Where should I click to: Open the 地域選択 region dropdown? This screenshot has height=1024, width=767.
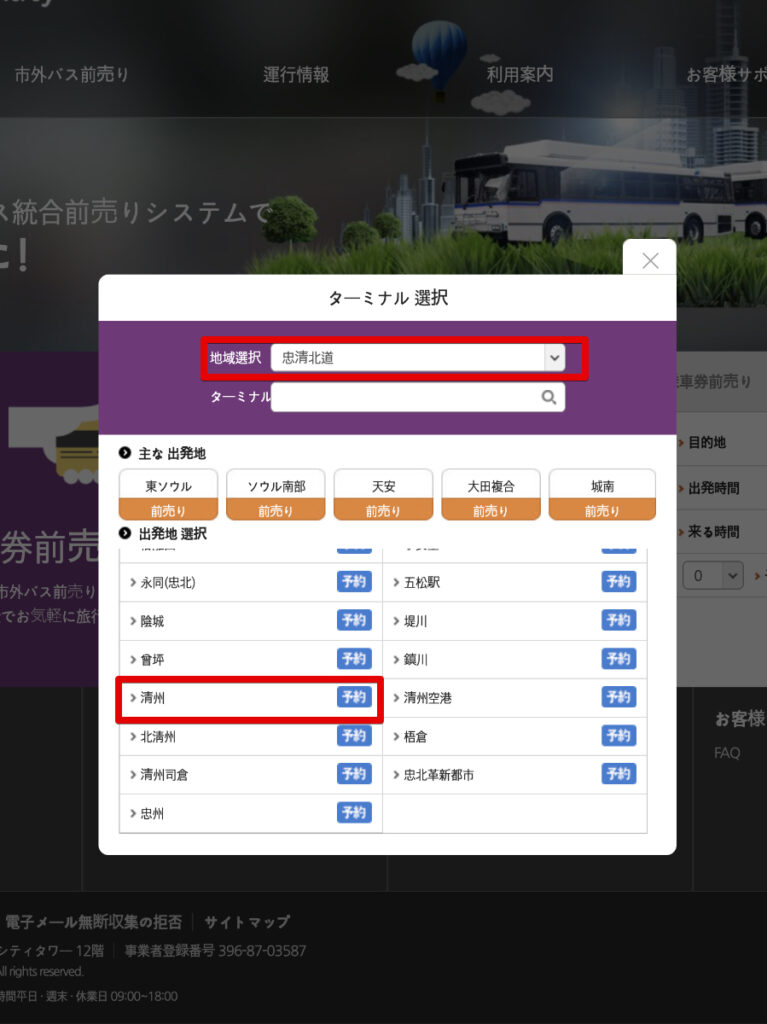(x=418, y=358)
